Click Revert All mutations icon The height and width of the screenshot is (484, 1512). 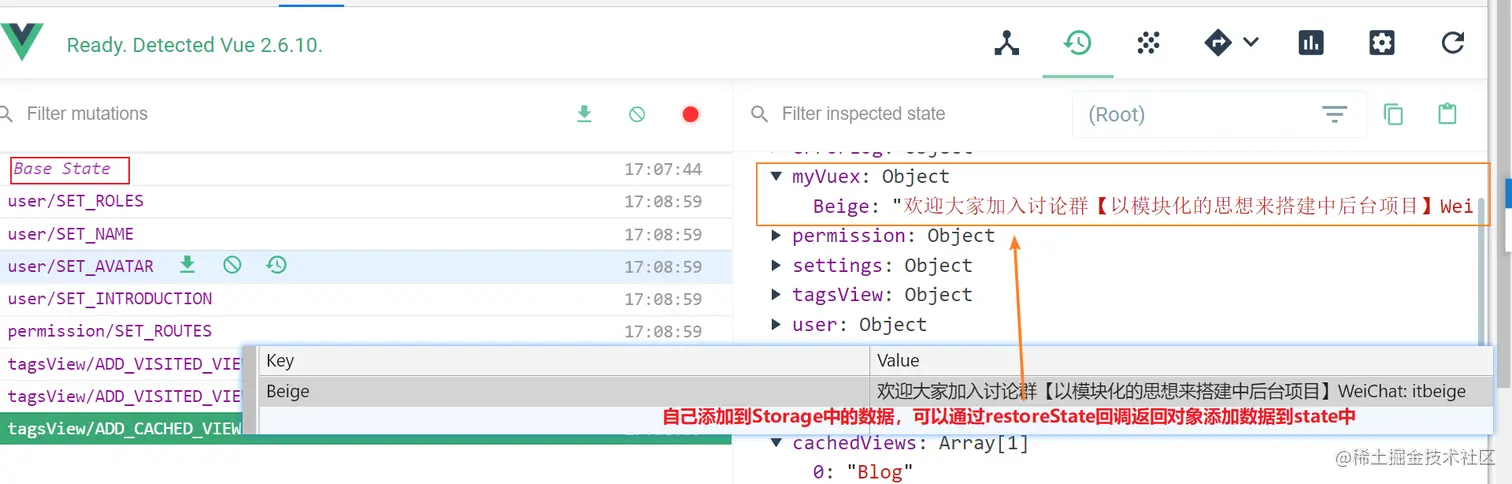click(x=637, y=114)
